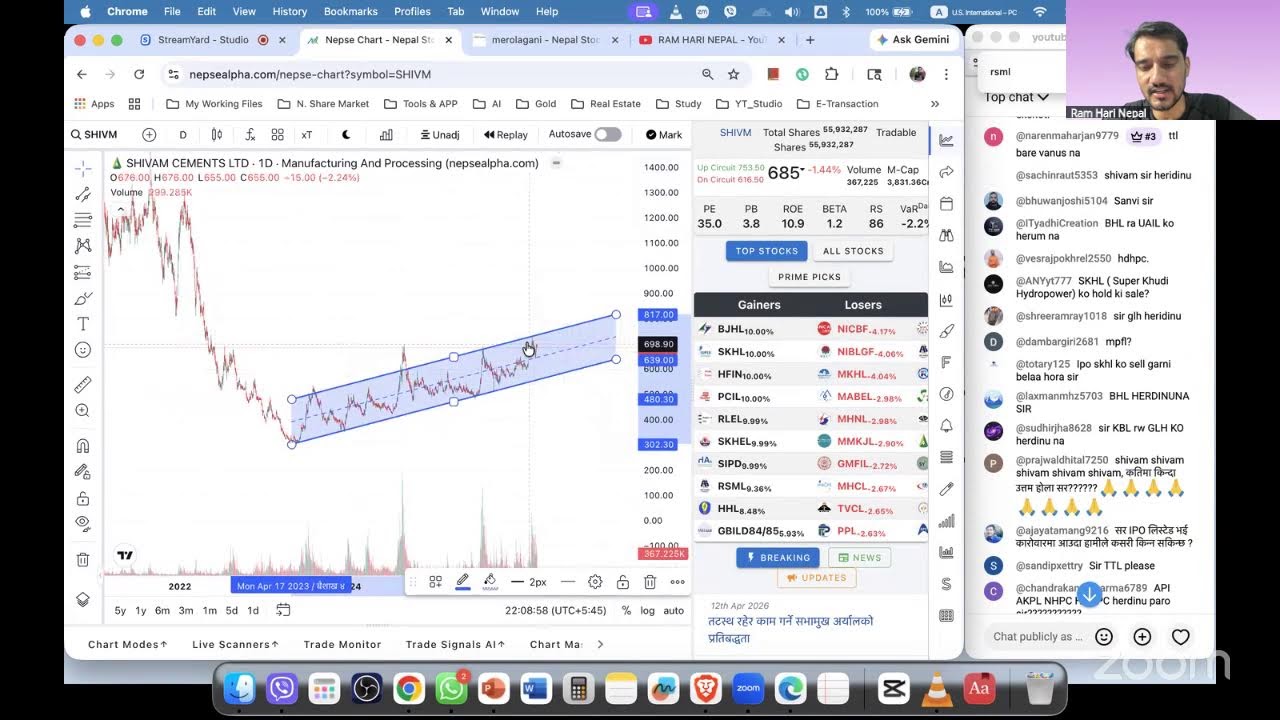
Task: Open drawing settings gear in floating toolbar
Action: (595, 582)
